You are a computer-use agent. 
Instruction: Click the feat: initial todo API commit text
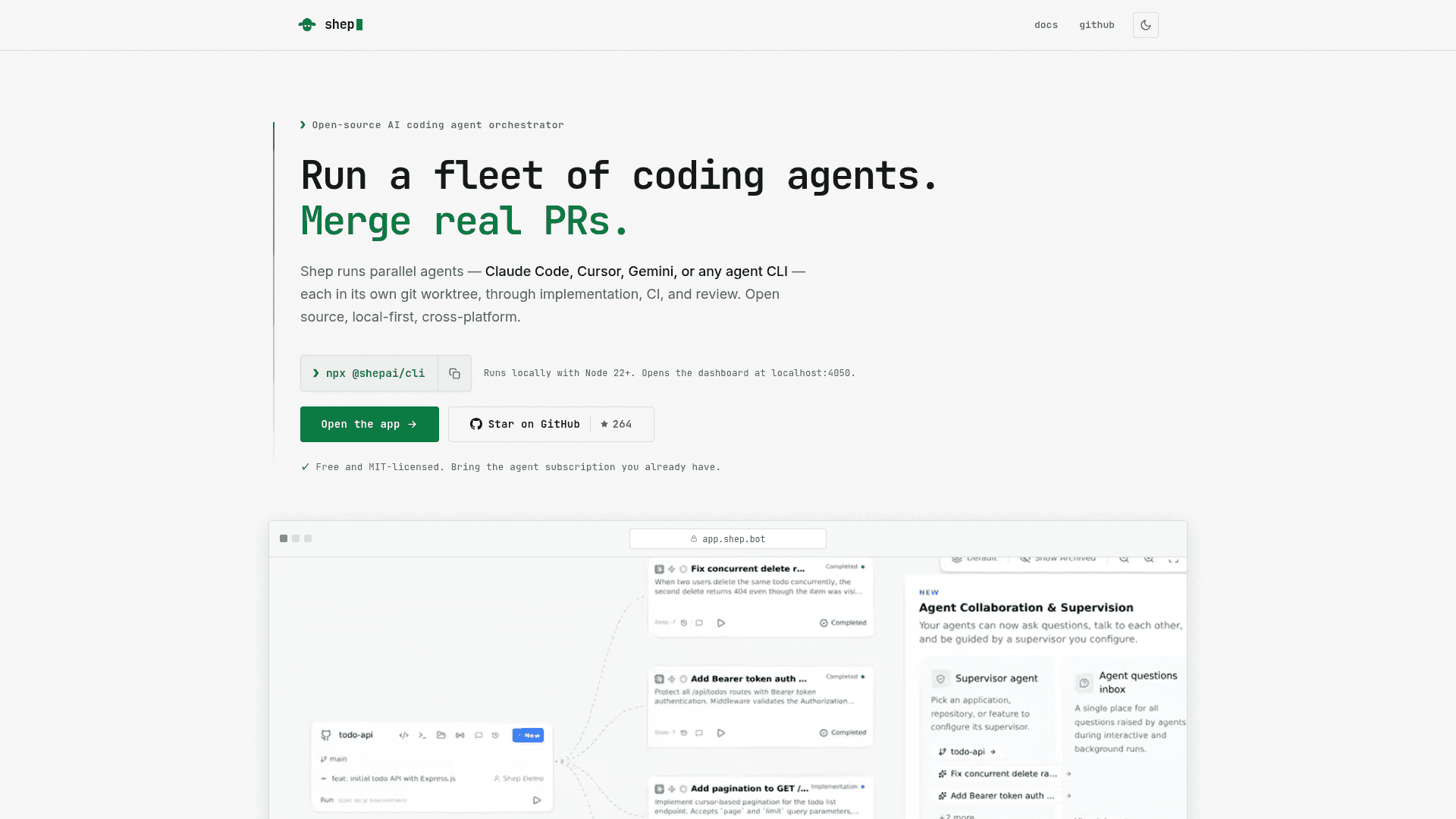pyautogui.click(x=394, y=779)
